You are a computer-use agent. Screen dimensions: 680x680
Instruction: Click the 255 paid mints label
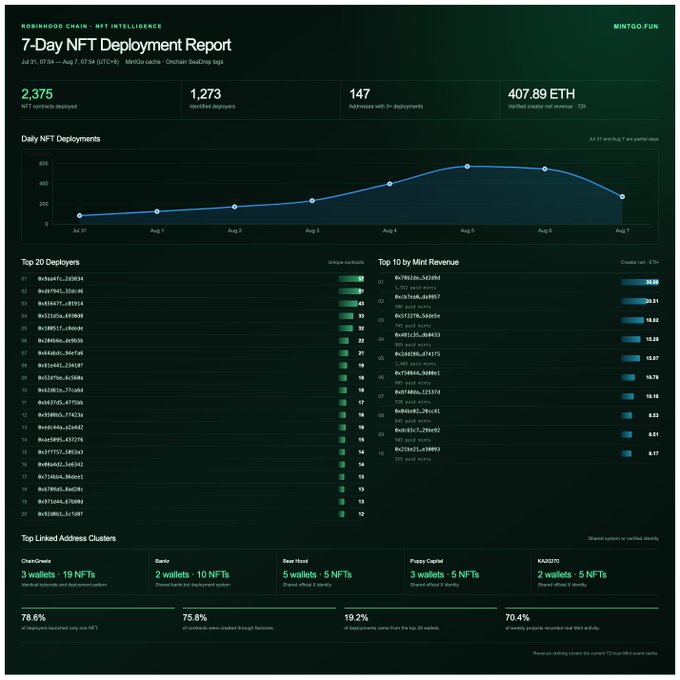412,459
